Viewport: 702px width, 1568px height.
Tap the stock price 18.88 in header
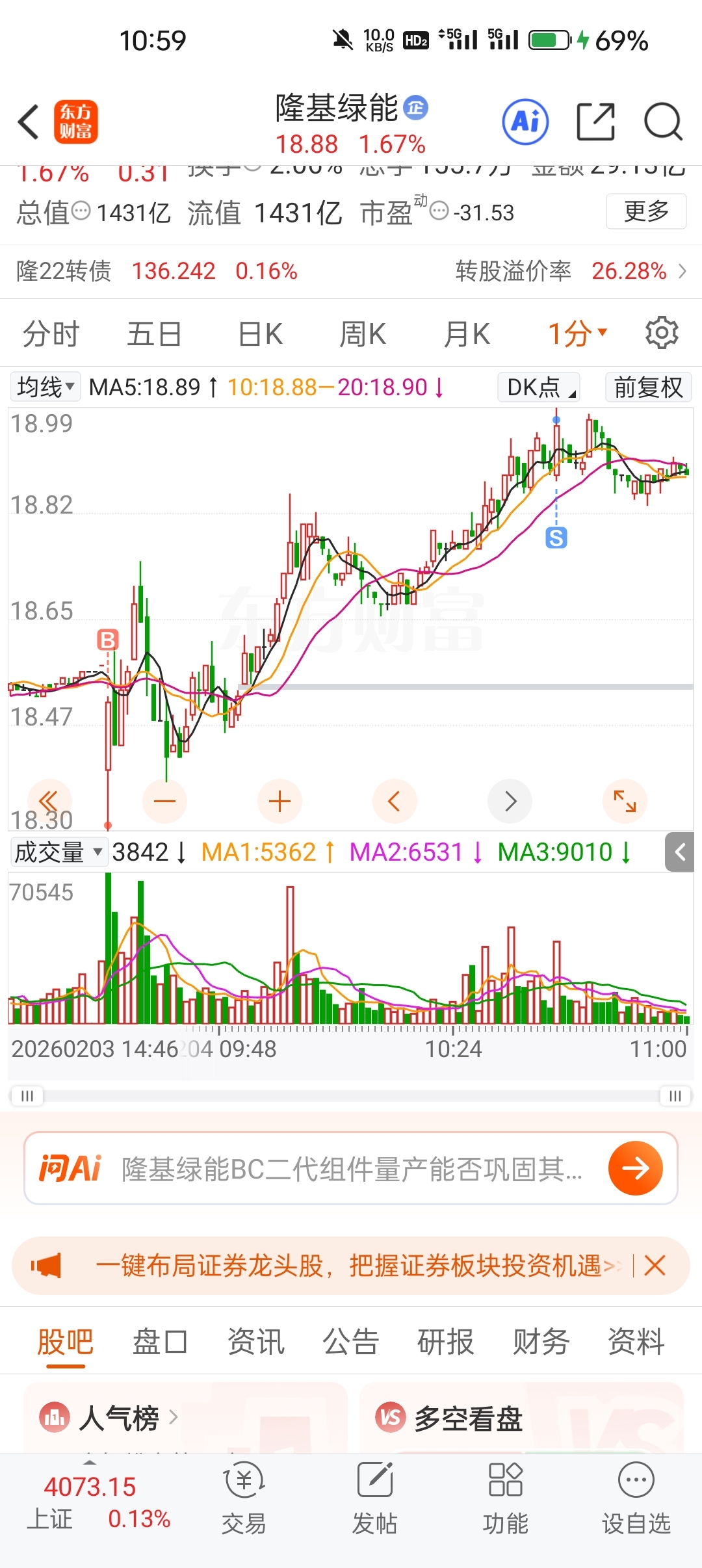[x=307, y=144]
